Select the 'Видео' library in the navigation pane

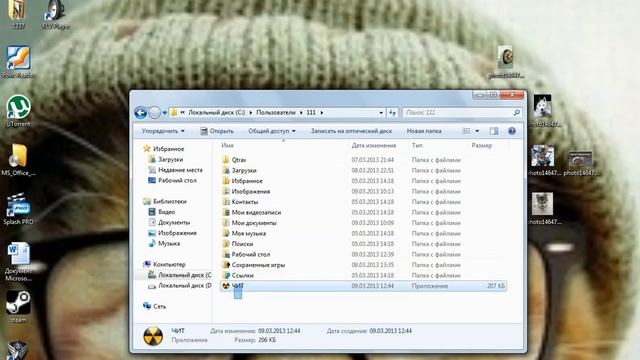coord(166,212)
